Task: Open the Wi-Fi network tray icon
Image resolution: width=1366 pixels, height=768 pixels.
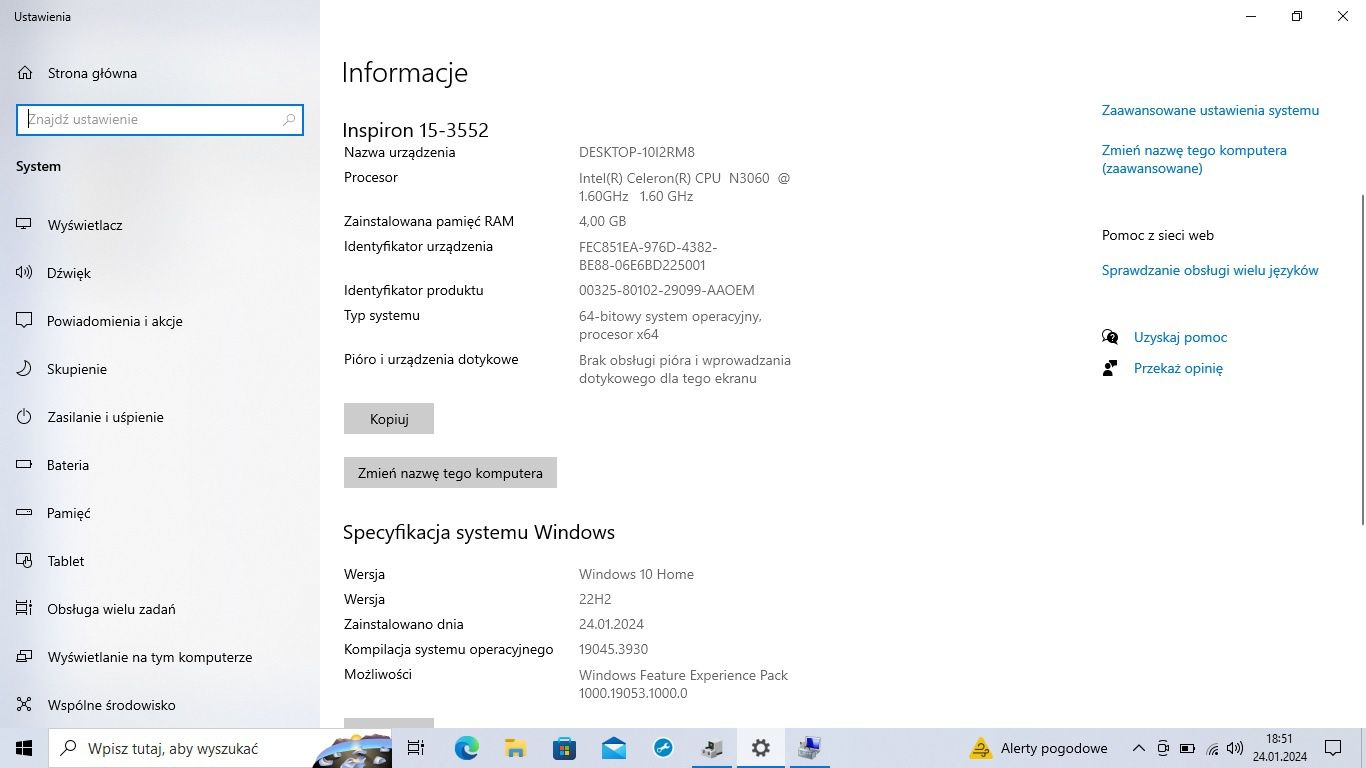Action: click(1211, 748)
